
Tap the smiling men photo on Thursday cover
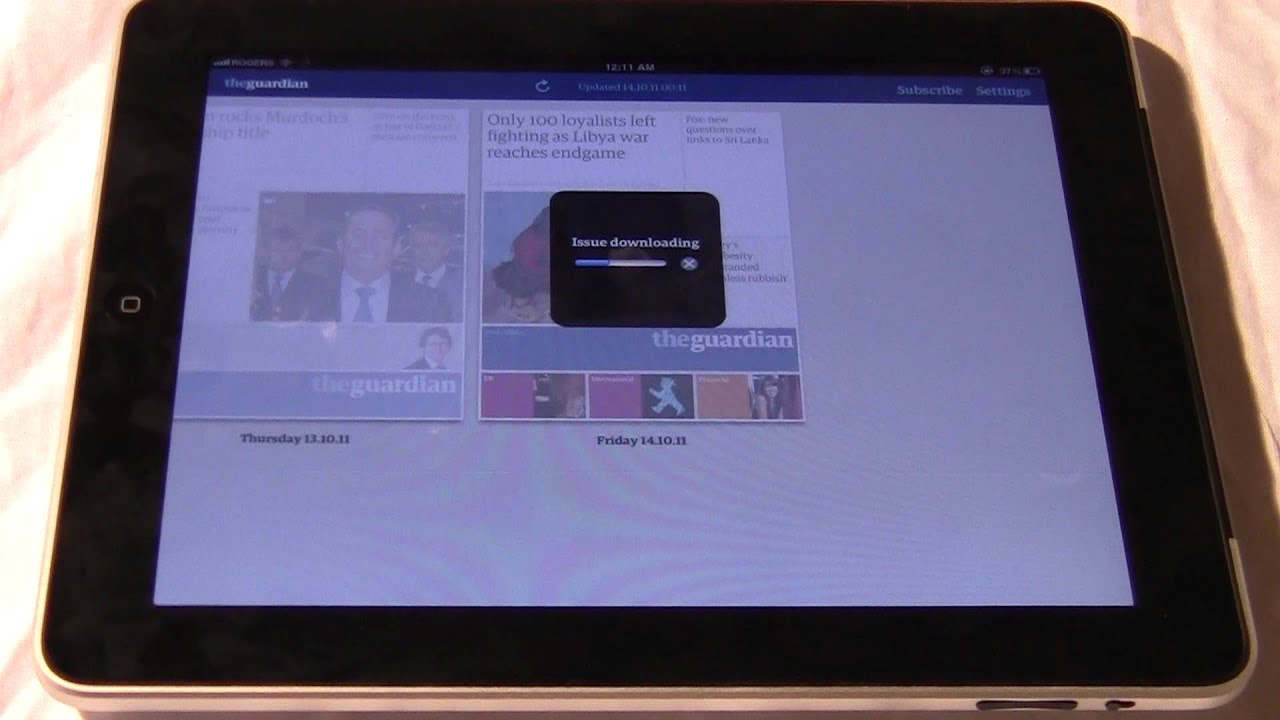pos(358,257)
